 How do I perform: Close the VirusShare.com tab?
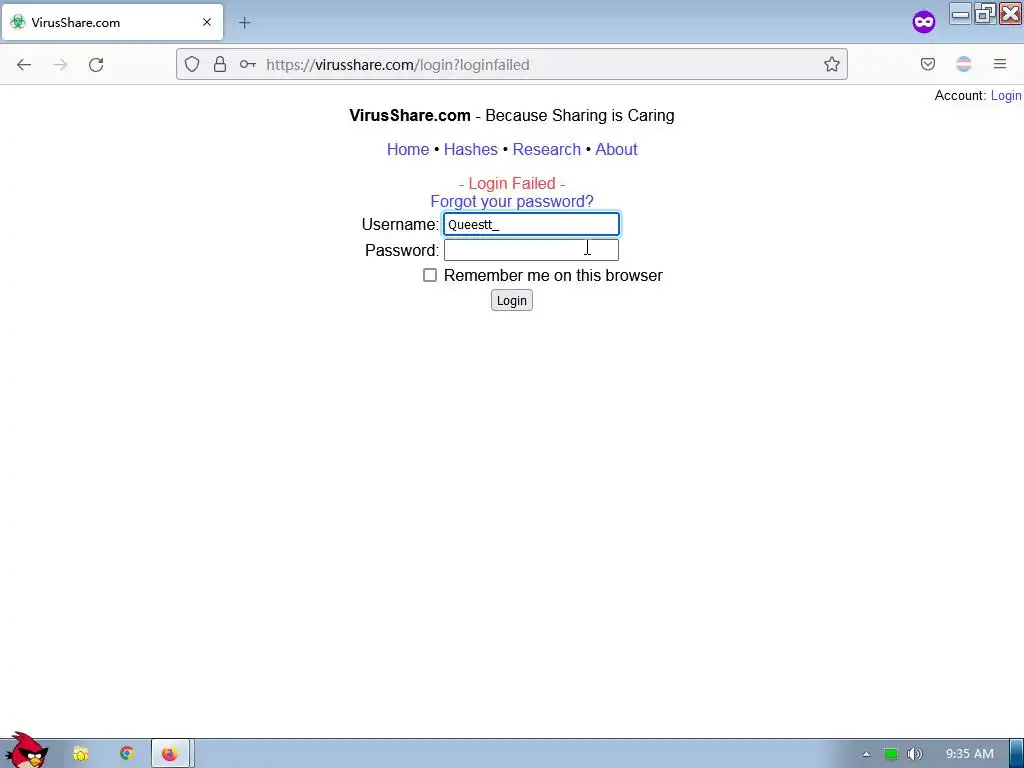point(207,22)
